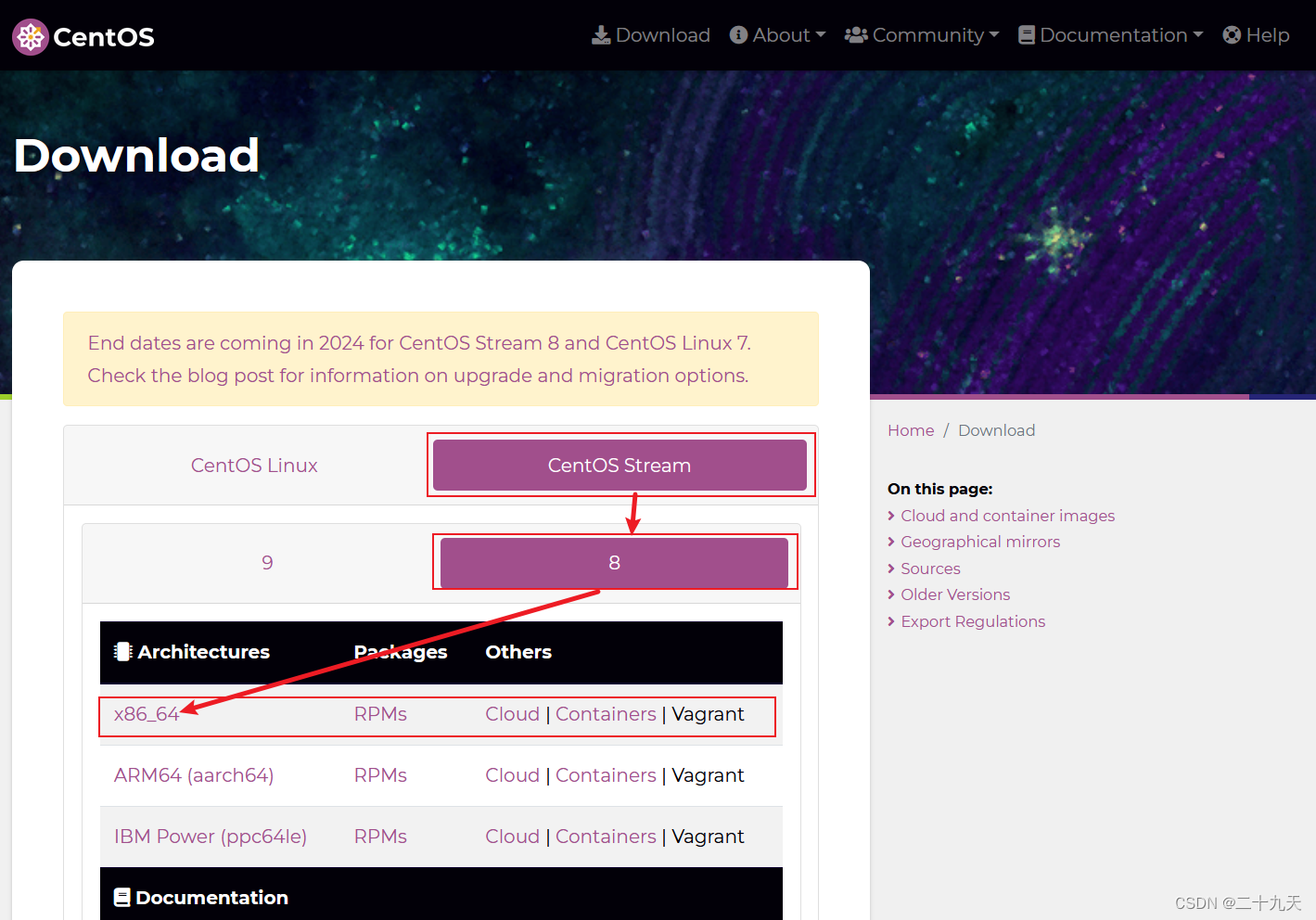Open Cloud link in IBM Power row
Image resolution: width=1316 pixels, height=920 pixels.
click(513, 837)
